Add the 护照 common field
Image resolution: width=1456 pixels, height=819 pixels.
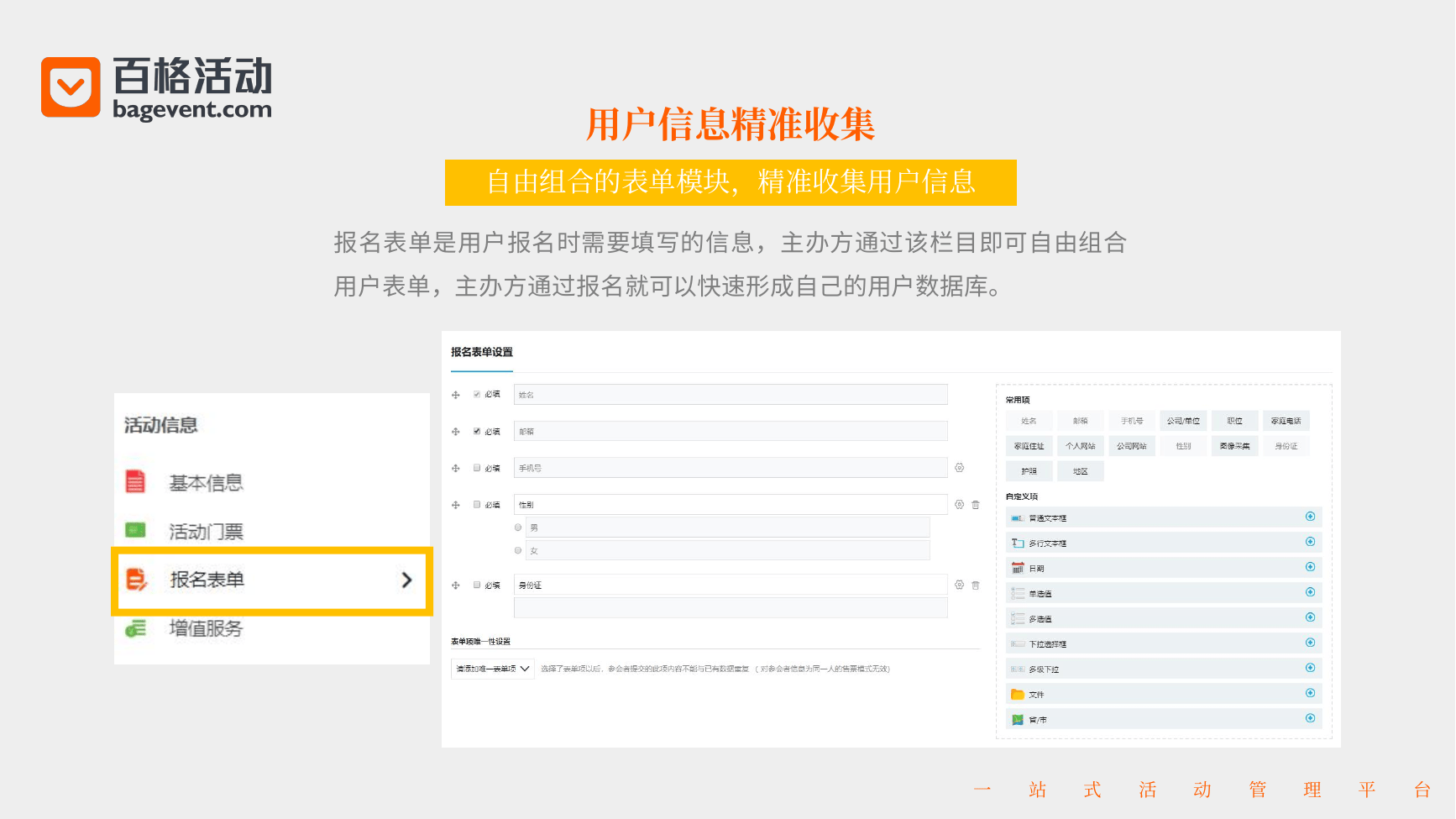[x=1029, y=471]
